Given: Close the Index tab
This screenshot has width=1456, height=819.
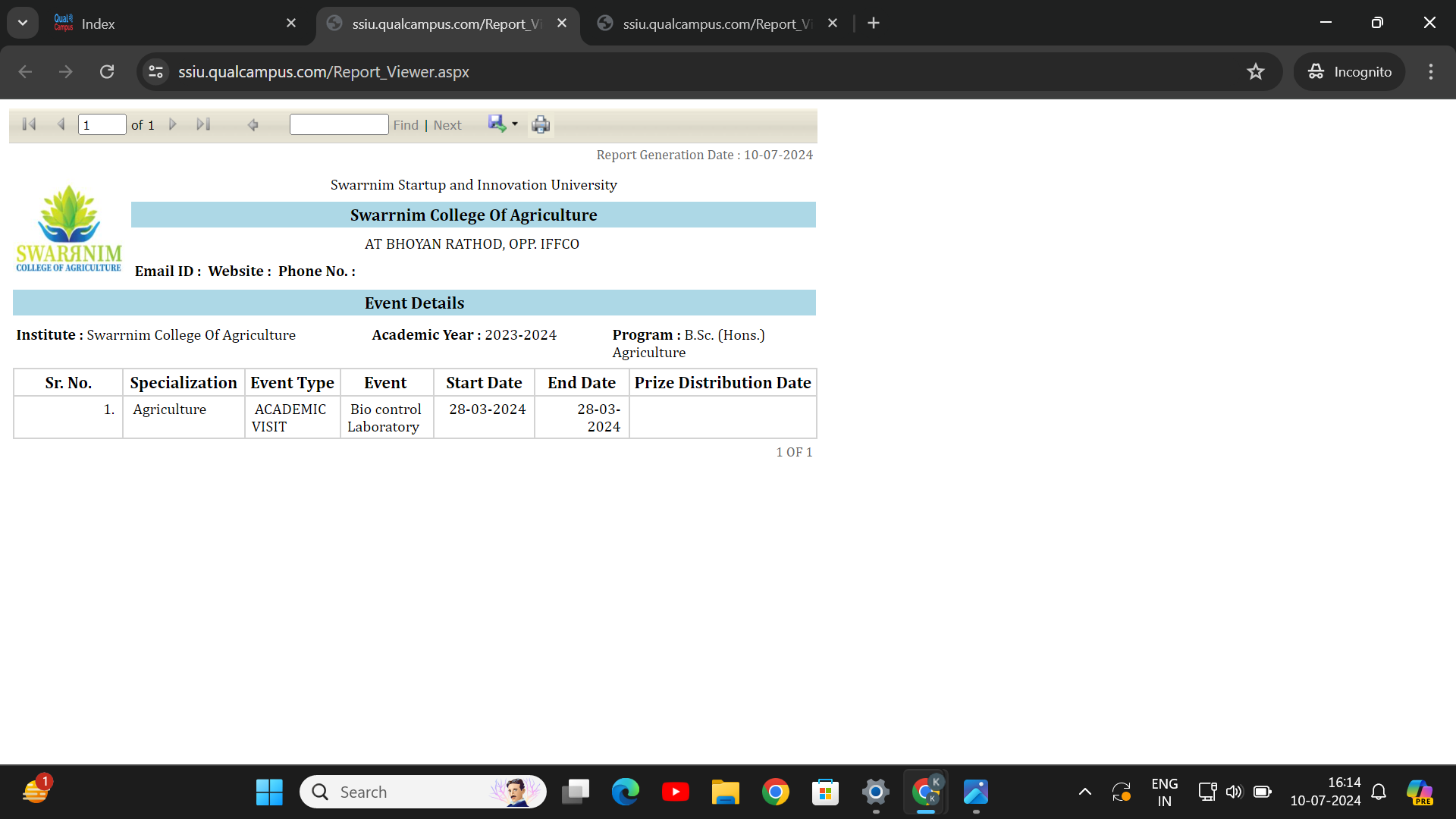Looking at the screenshot, I should pos(291,24).
